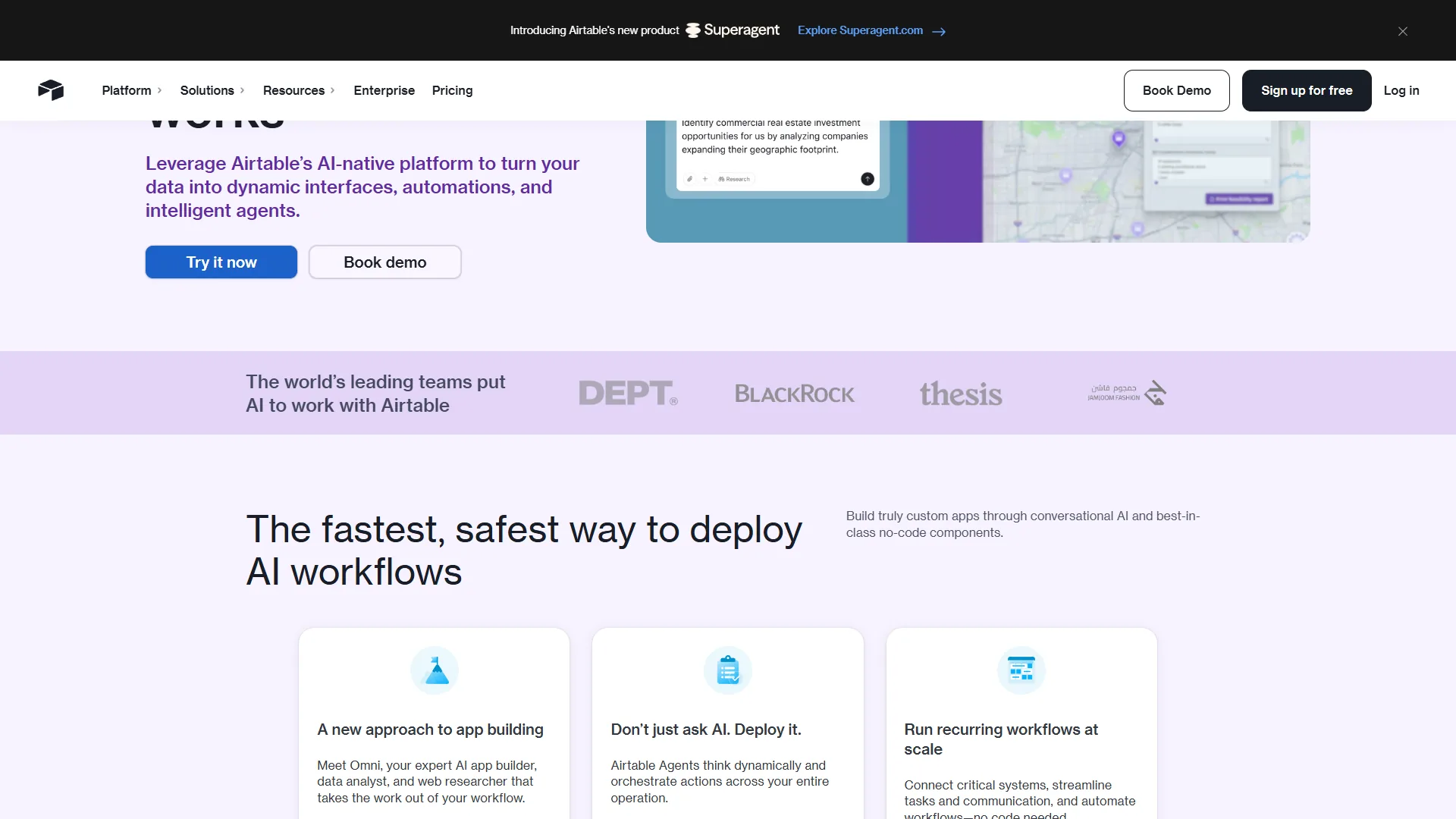Click the Book Demo button in navbar
Image resolution: width=1456 pixels, height=819 pixels.
(x=1176, y=90)
